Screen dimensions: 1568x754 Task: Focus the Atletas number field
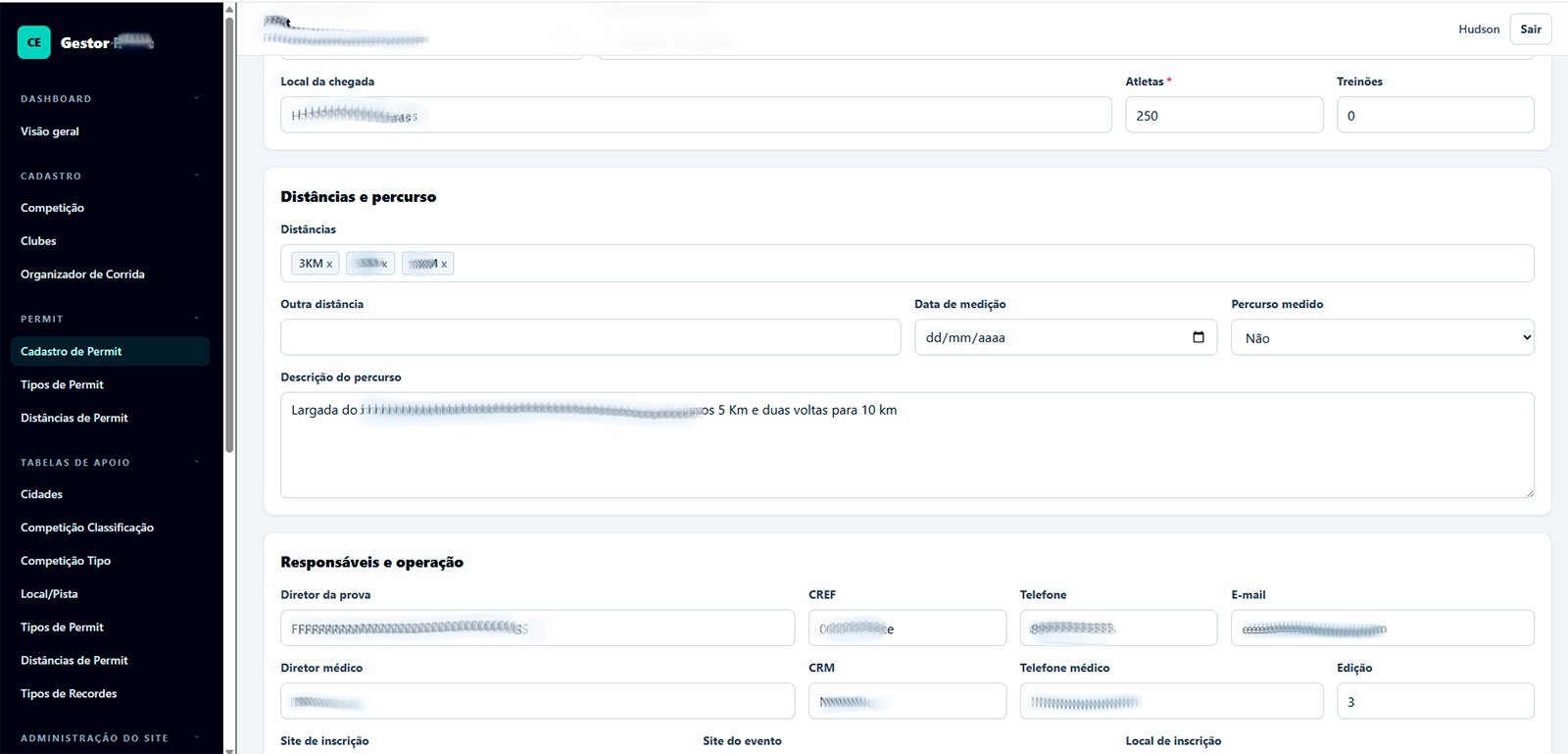click(1224, 115)
